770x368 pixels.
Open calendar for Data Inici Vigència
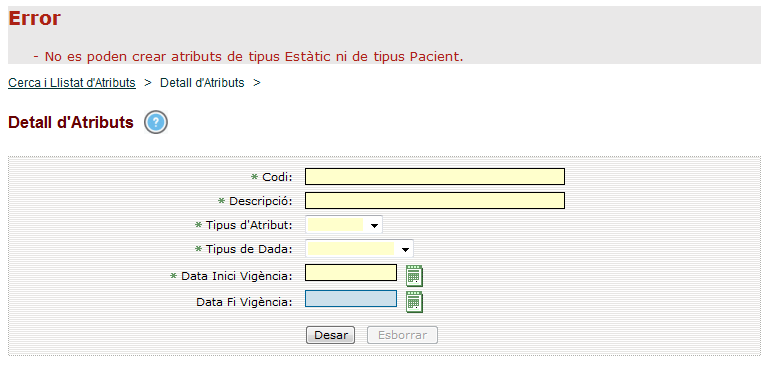(x=414, y=276)
